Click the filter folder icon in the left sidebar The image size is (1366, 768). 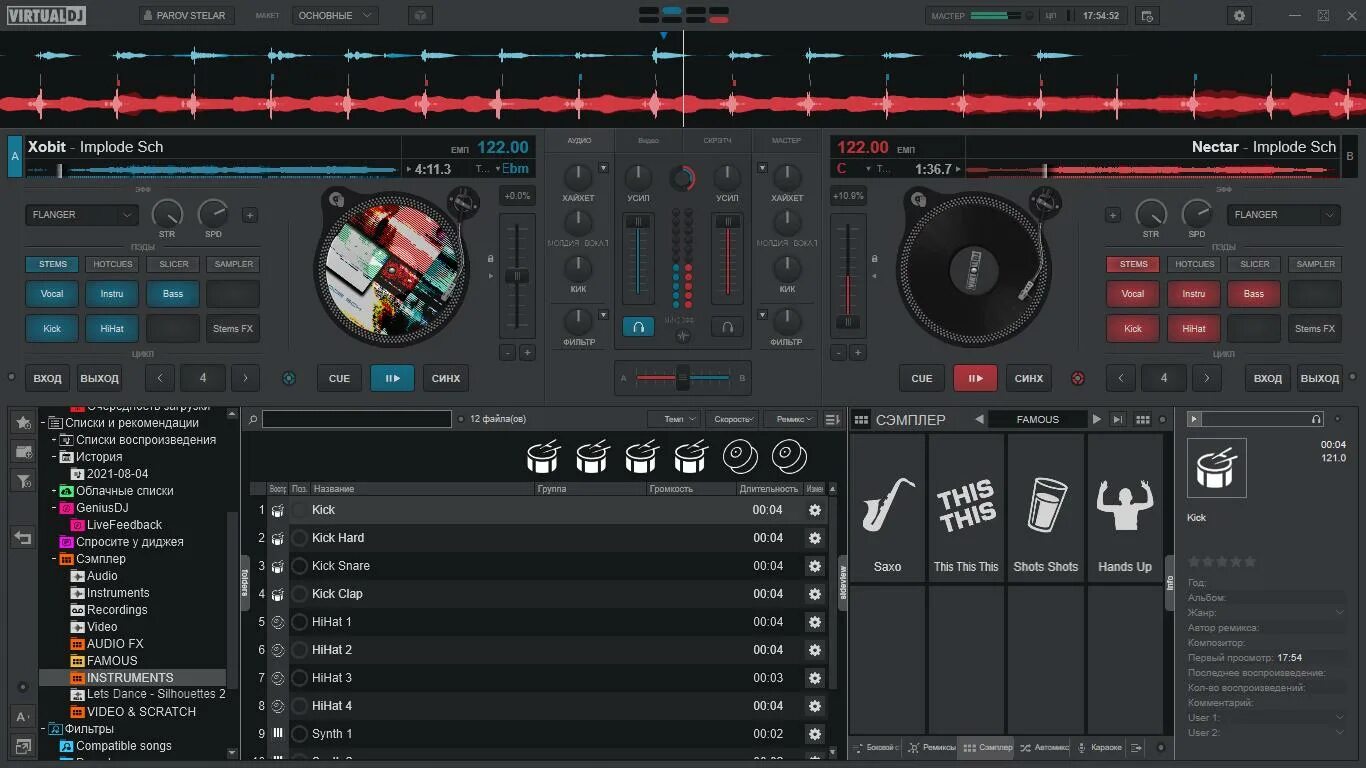pos(22,480)
